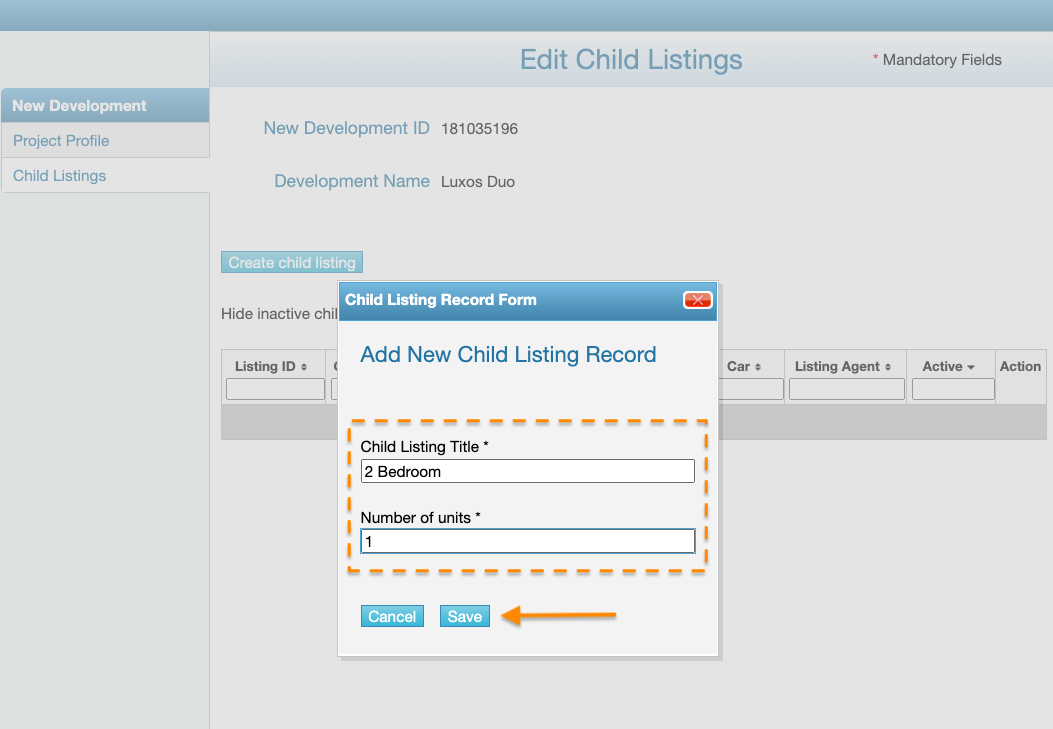Save the new child listing record
The height and width of the screenshot is (729, 1053).
pos(464,616)
